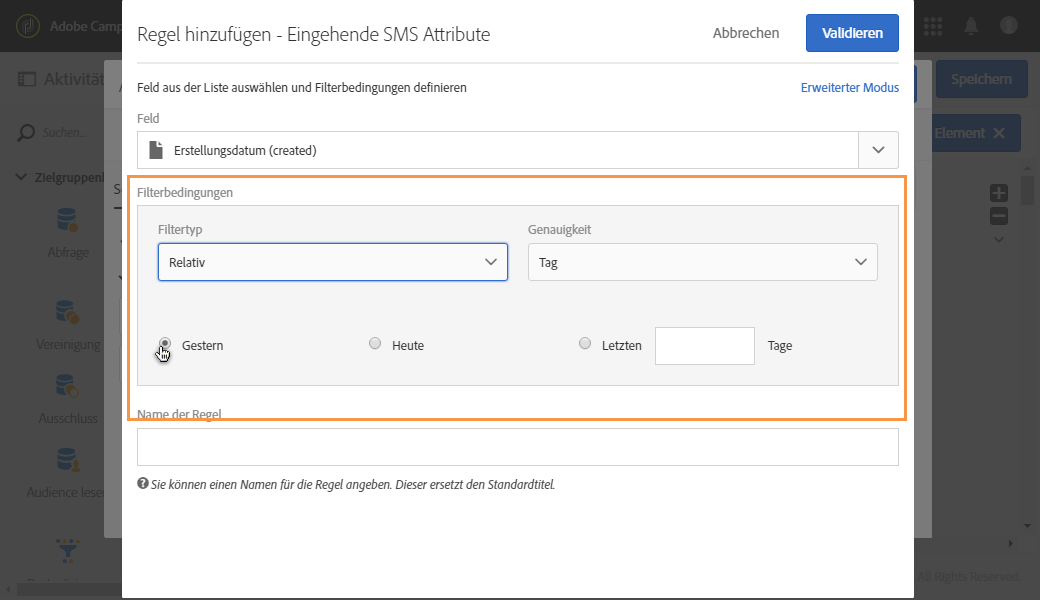This screenshot has height=600, width=1040.
Task: Switch to Erweiterter Modus
Action: [849, 88]
